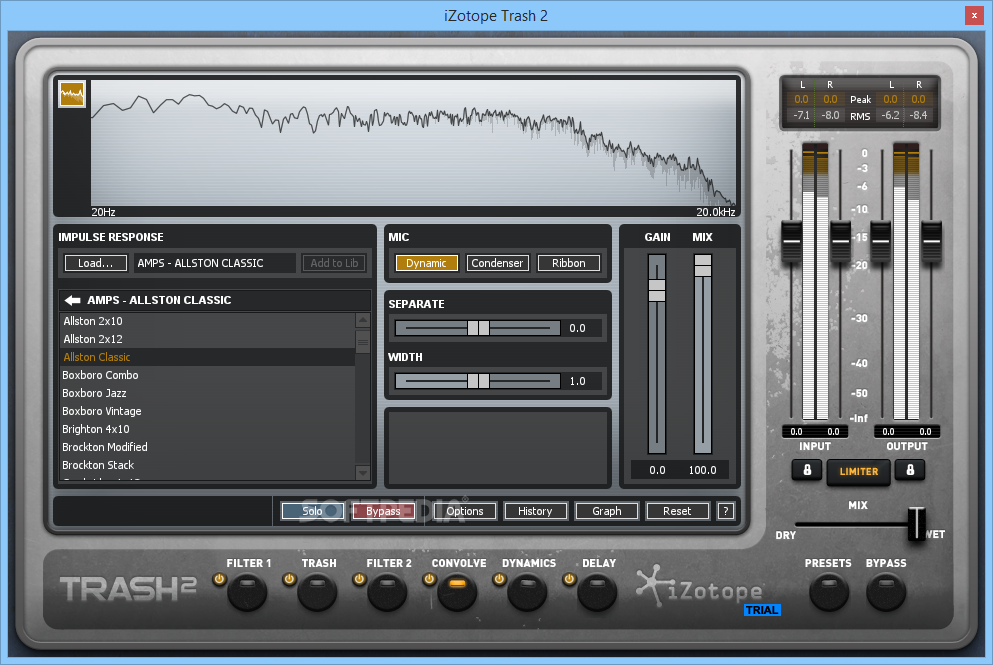
Task: Open the Trash module knob
Action: point(317,592)
